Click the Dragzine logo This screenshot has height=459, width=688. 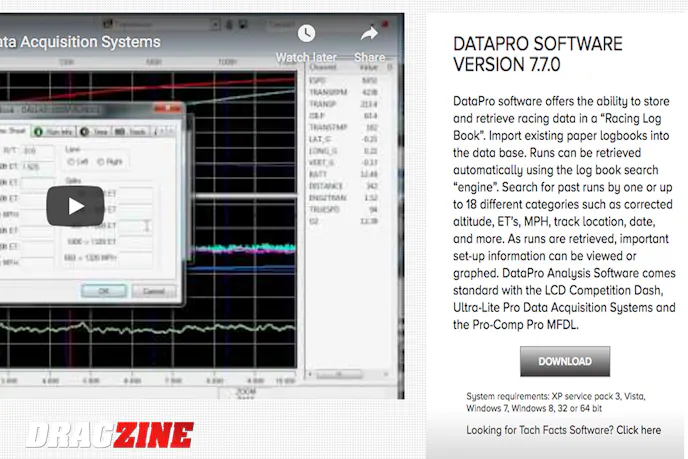coord(110,436)
